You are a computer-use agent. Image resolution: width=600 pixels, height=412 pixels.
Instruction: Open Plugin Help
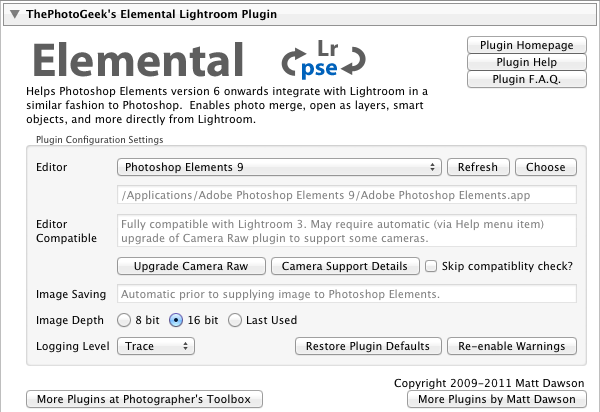click(526, 63)
